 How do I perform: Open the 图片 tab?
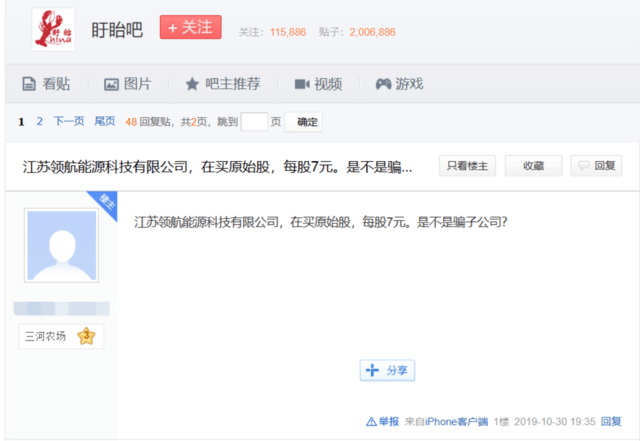pos(128,84)
